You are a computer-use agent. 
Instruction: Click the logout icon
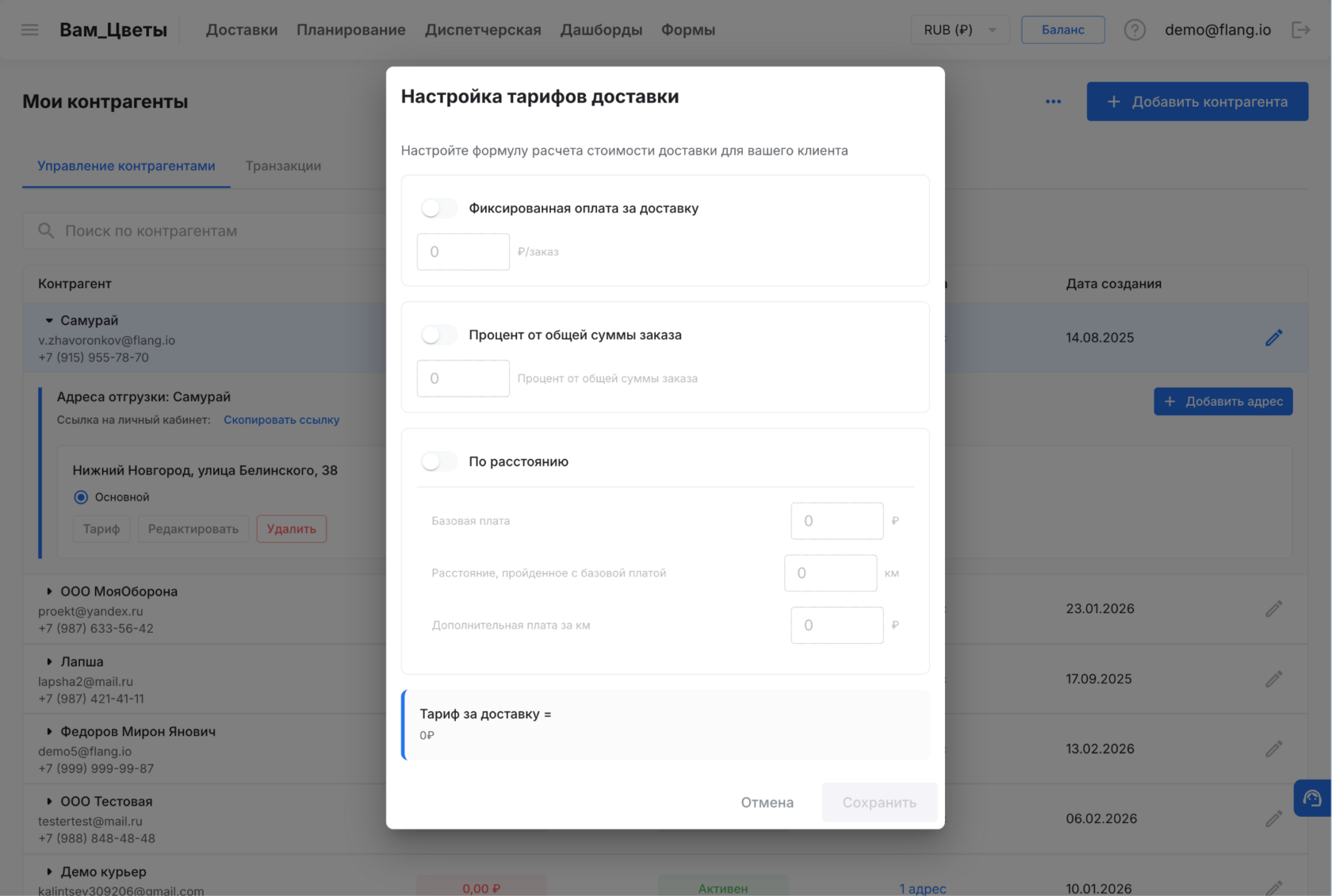(1301, 29)
